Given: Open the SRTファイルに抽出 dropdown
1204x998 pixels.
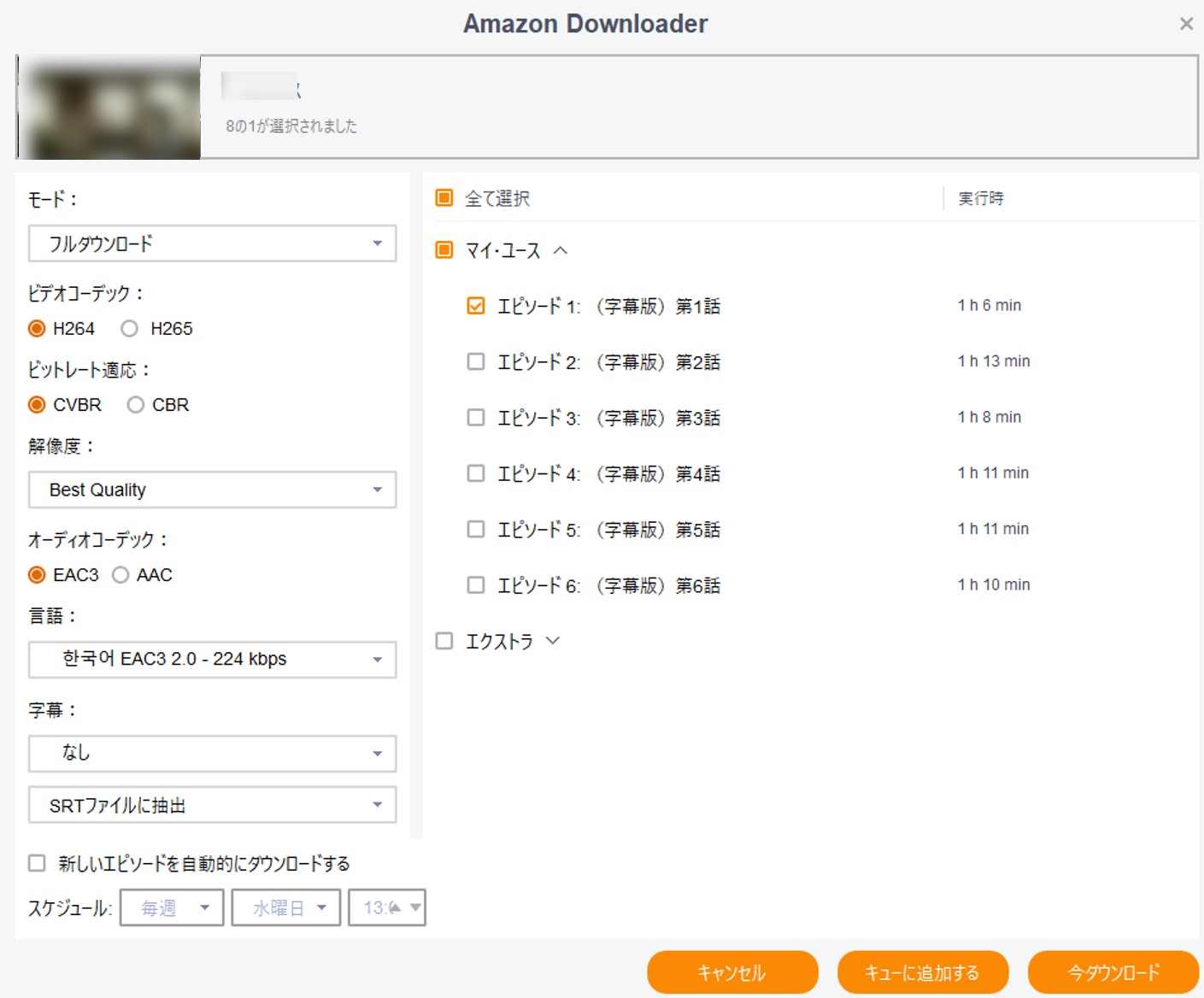Looking at the screenshot, I should [213, 805].
